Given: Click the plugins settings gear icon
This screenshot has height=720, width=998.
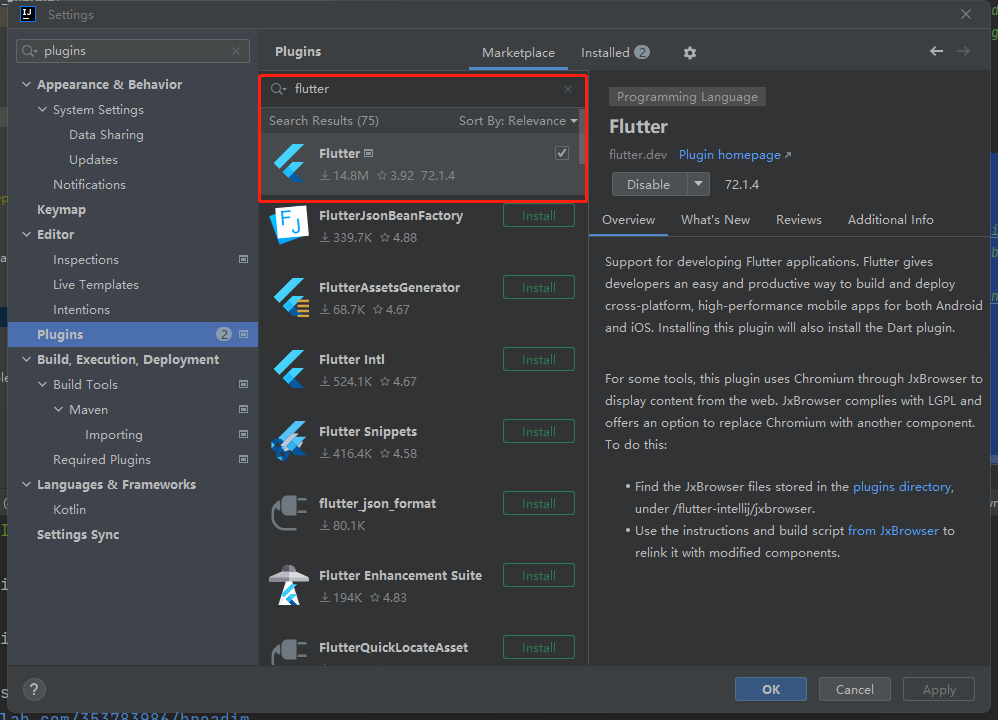Looking at the screenshot, I should pos(689,53).
